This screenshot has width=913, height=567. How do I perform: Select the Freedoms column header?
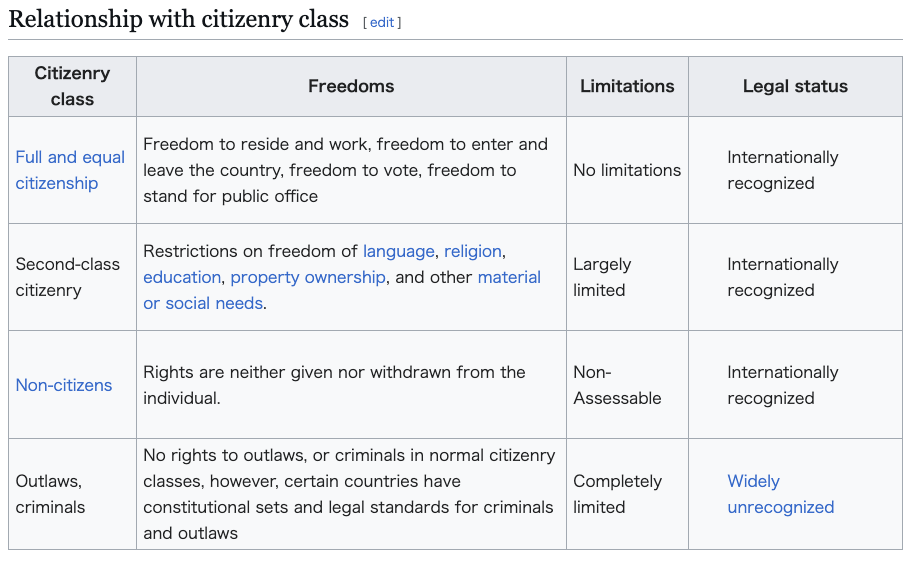click(351, 86)
